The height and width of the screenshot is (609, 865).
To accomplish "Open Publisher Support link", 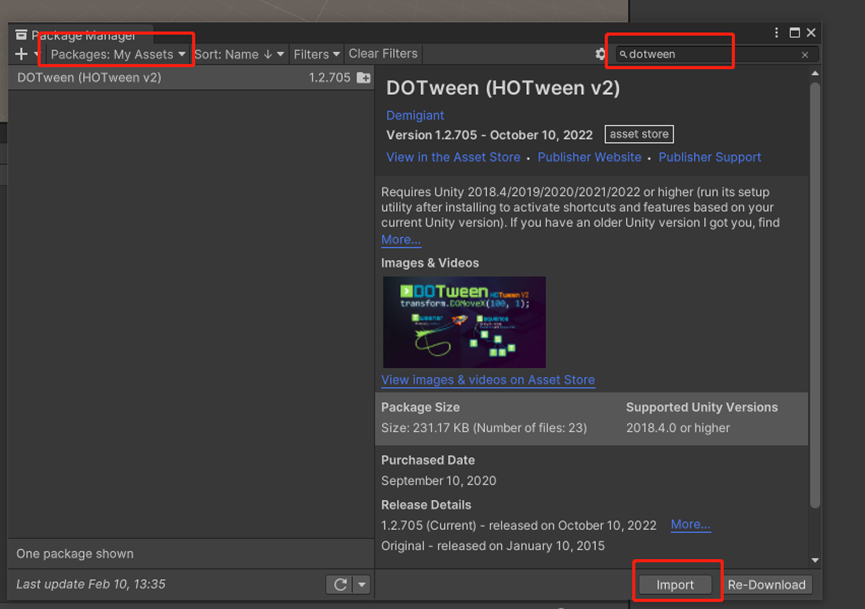I will (x=709, y=157).
